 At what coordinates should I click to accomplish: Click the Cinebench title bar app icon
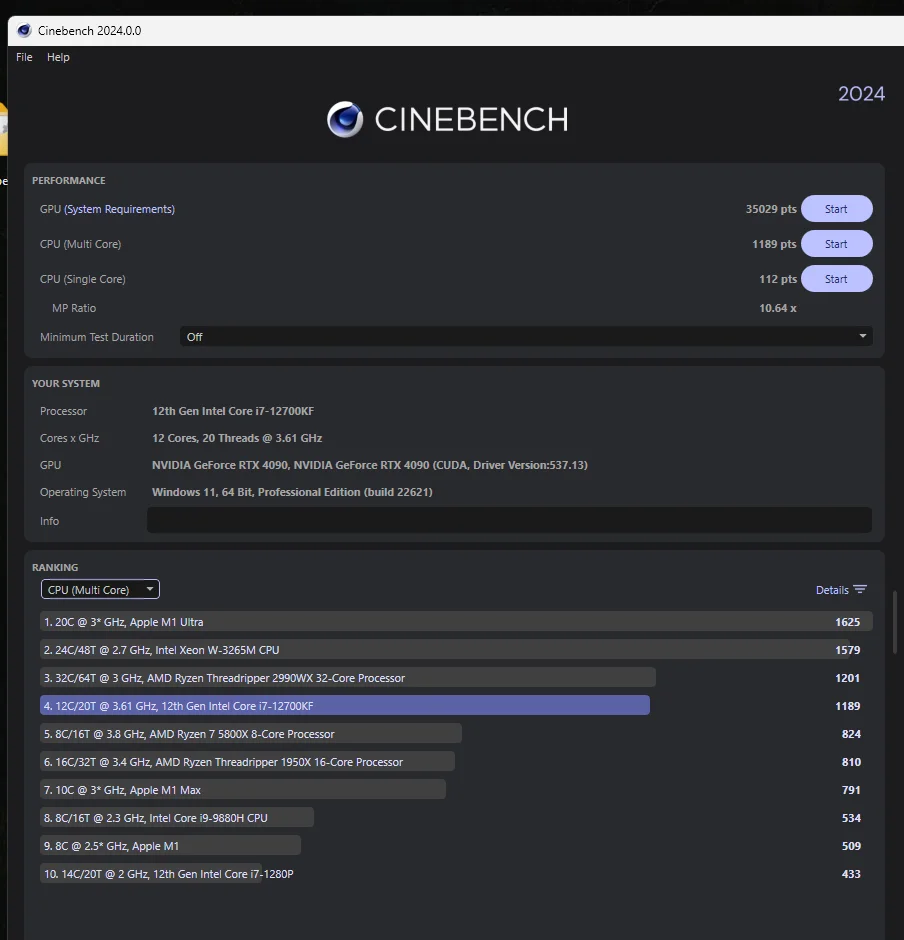point(24,31)
